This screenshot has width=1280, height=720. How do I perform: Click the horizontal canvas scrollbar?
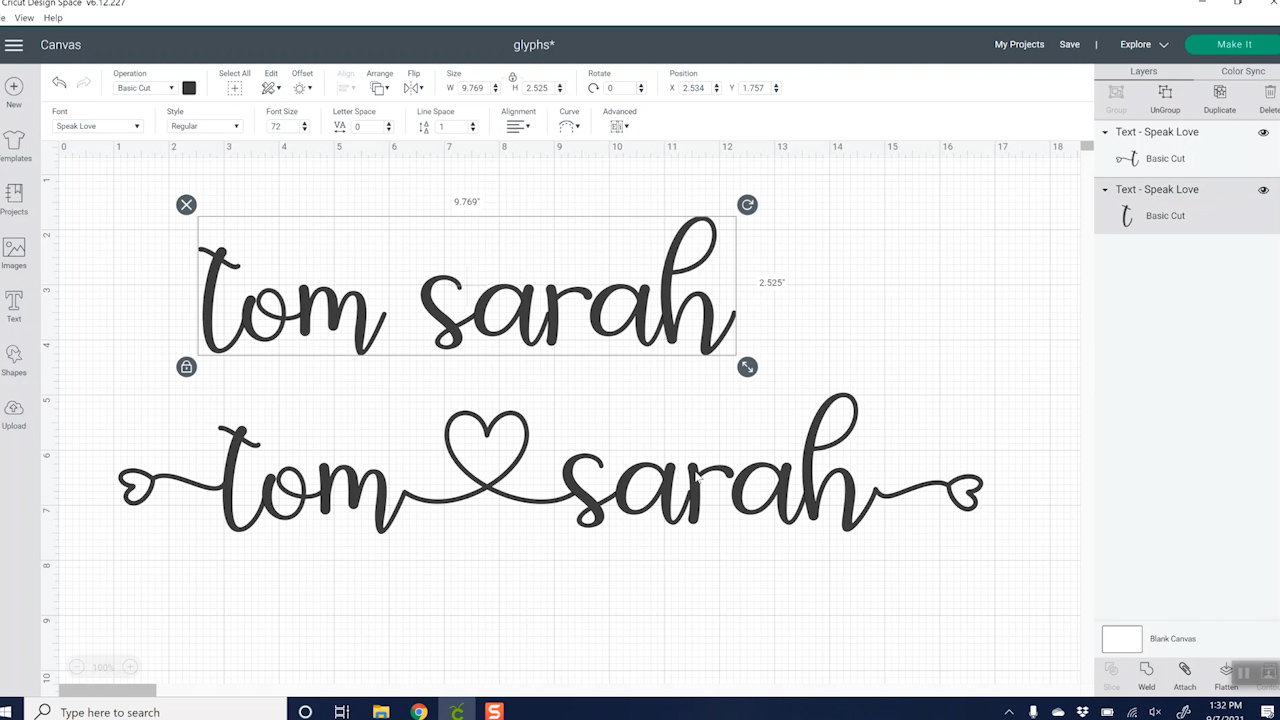107,690
